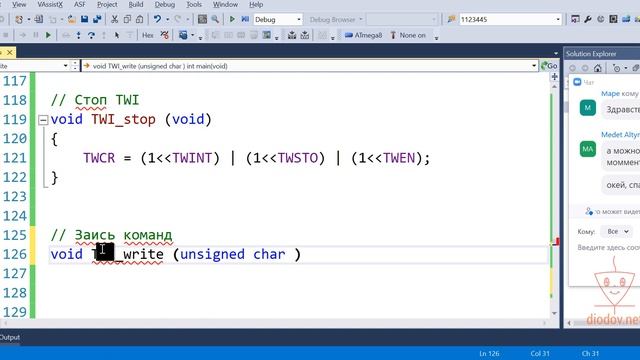Click the chip icon beside the wrench

click(613, 19)
